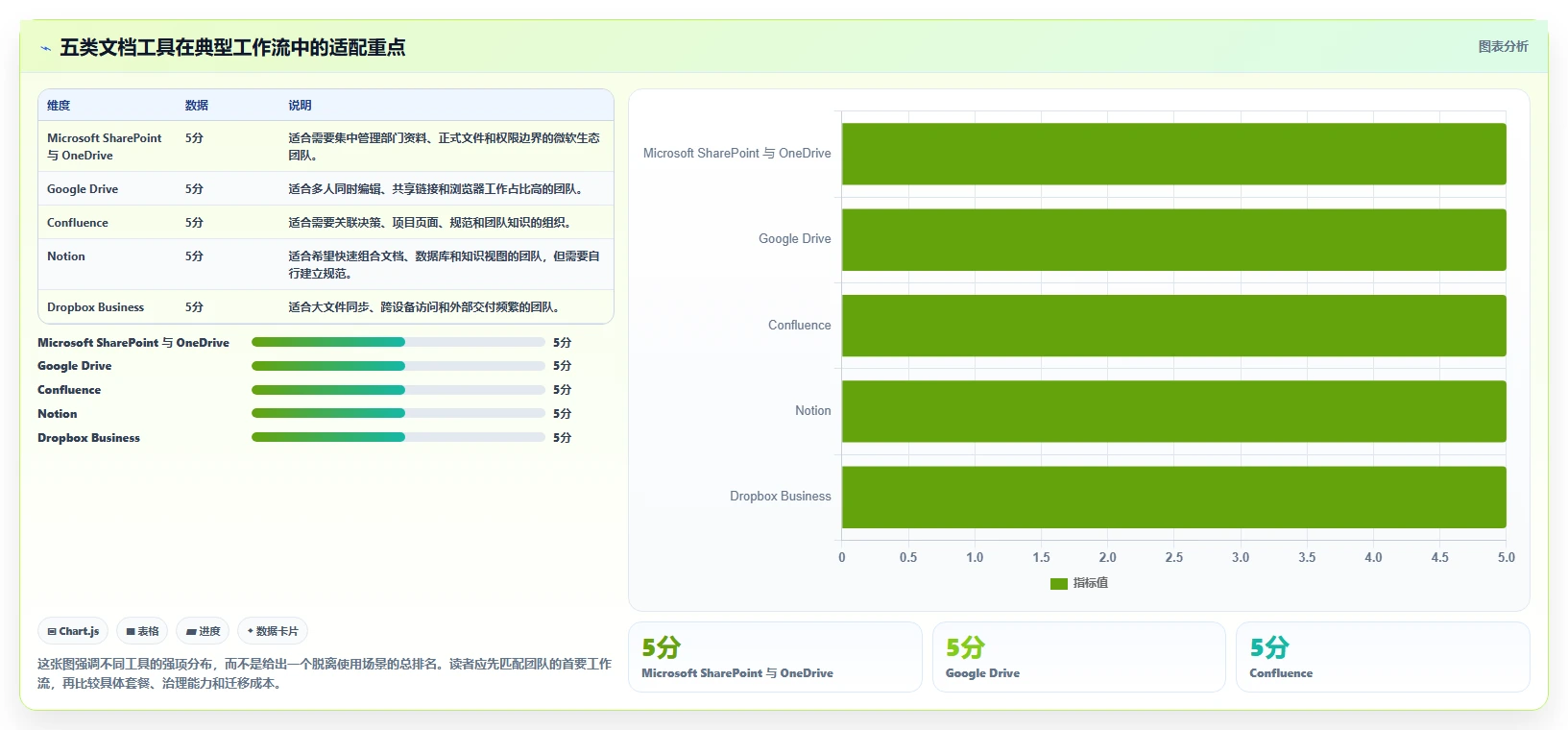Click the Dropbox Business label beside its progress bar
Image resolution: width=1568 pixels, height=730 pixels.
pyautogui.click(x=89, y=438)
